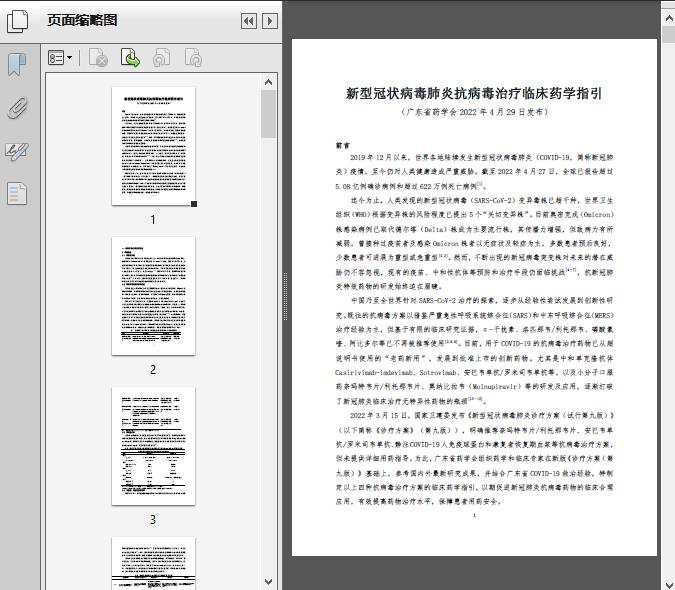Click page label 3 under thumbnail

pos(153,519)
